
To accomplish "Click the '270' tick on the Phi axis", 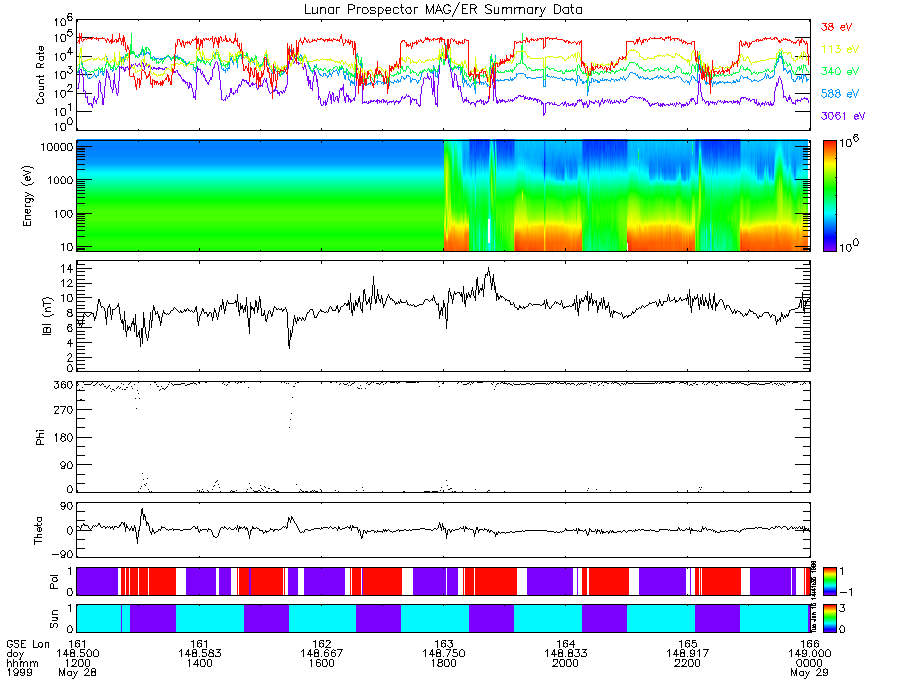I will [63, 410].
